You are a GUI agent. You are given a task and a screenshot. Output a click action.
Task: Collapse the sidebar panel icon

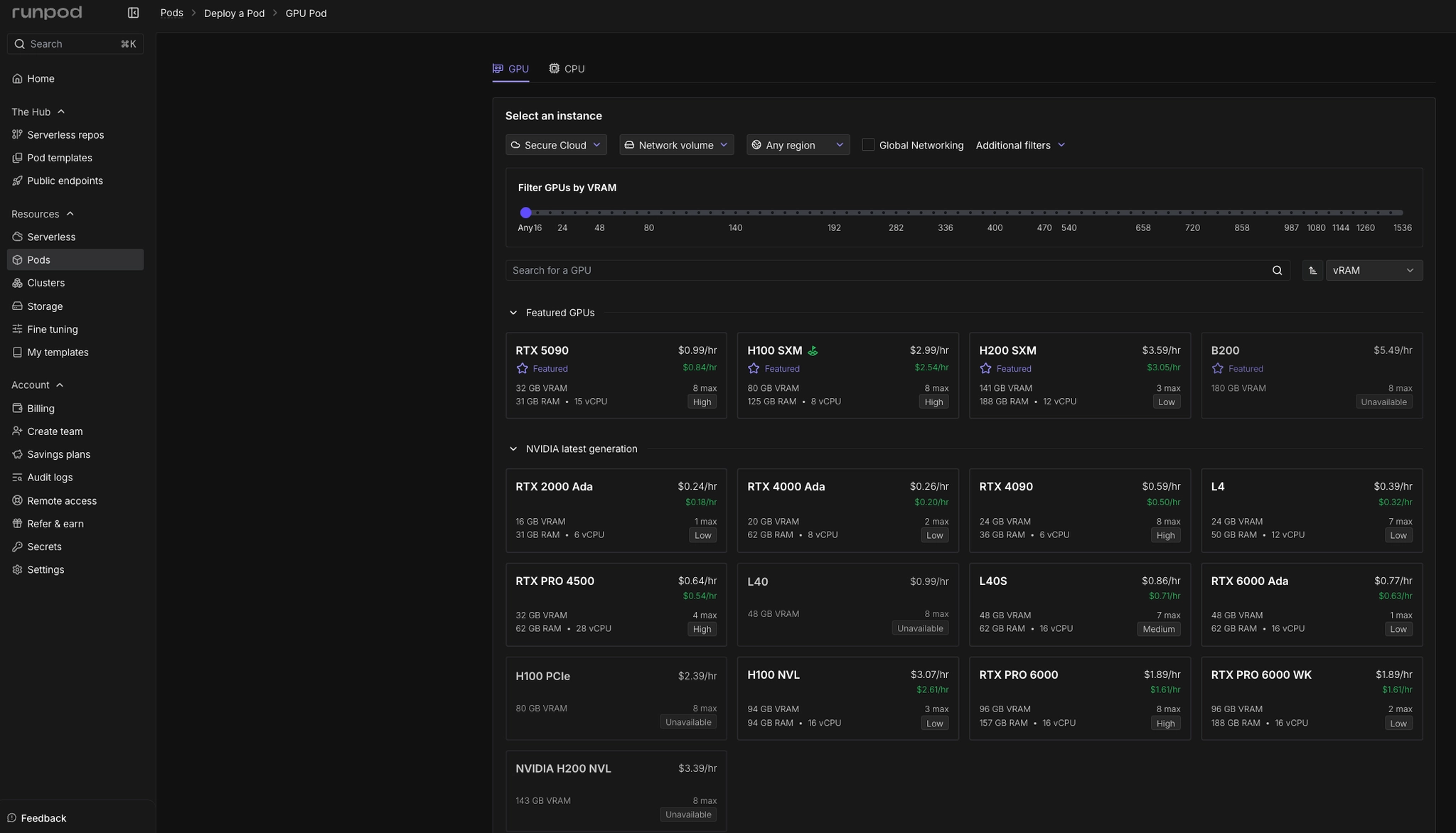pos(133,13)
